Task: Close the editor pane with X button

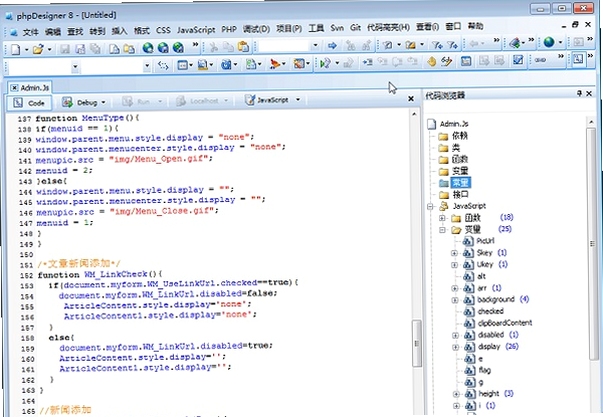Action: click(411, 99)
